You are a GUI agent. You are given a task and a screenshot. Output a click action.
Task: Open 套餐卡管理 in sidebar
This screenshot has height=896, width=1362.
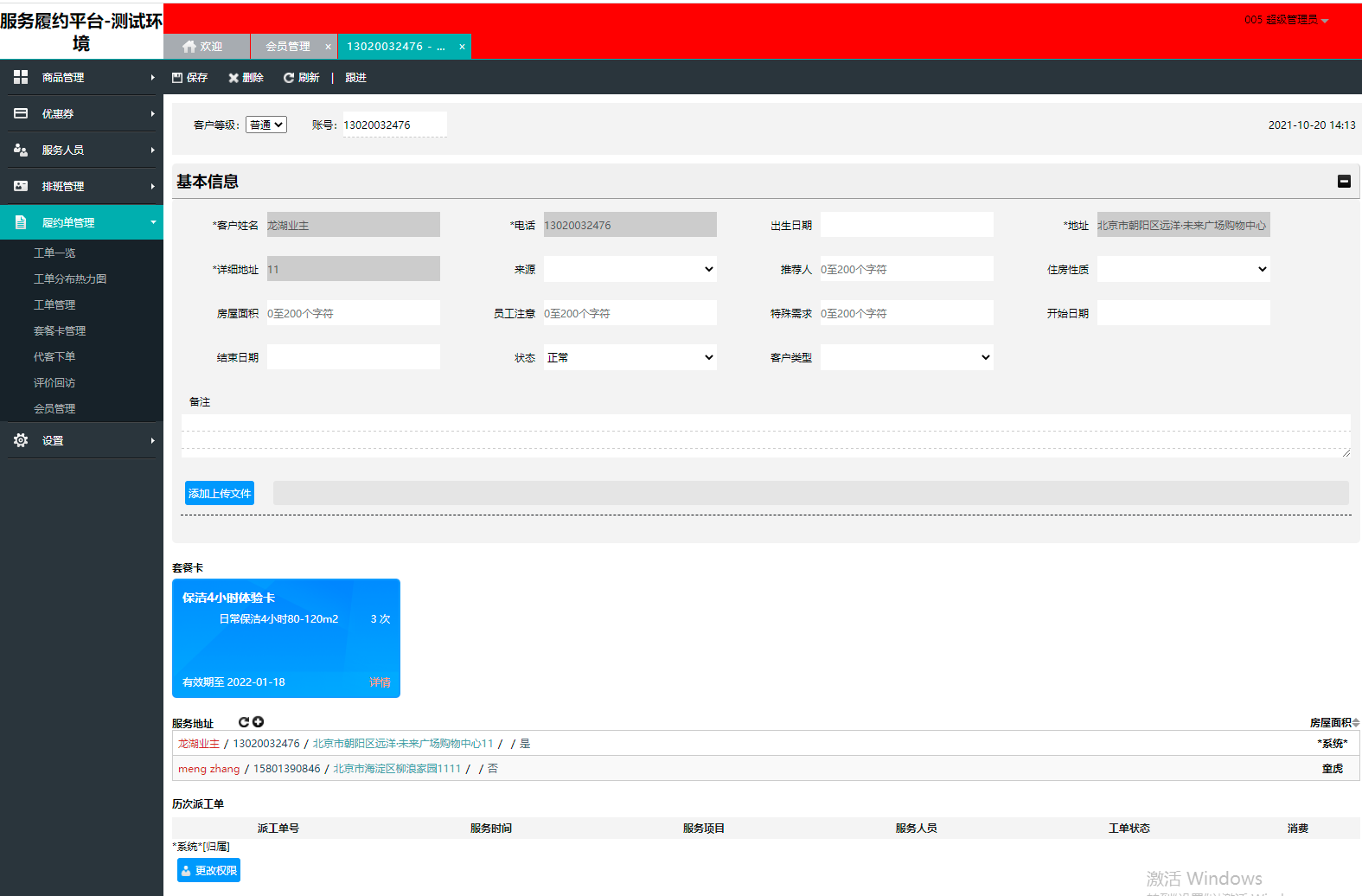click(60, 330)
